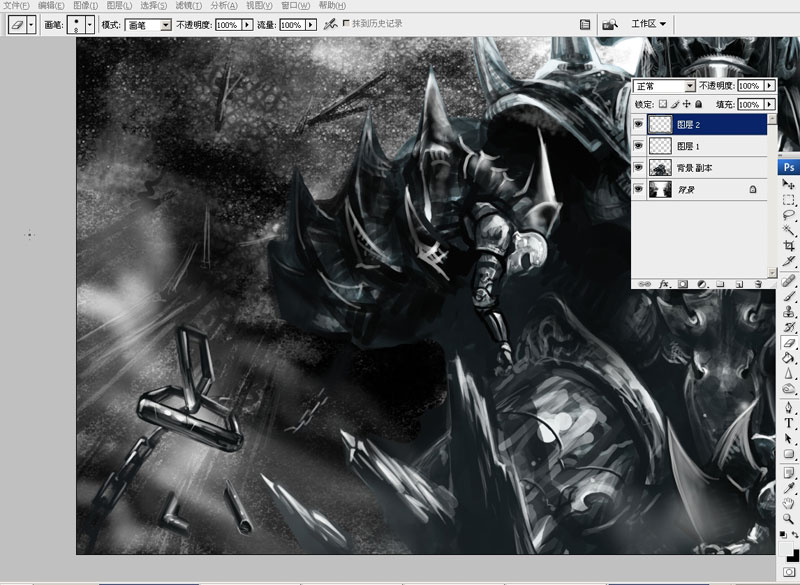The width and height of the screenshot is (800, 585).
Task: Open options bar 不透明度 slider arrow
Action: [247, 25]
